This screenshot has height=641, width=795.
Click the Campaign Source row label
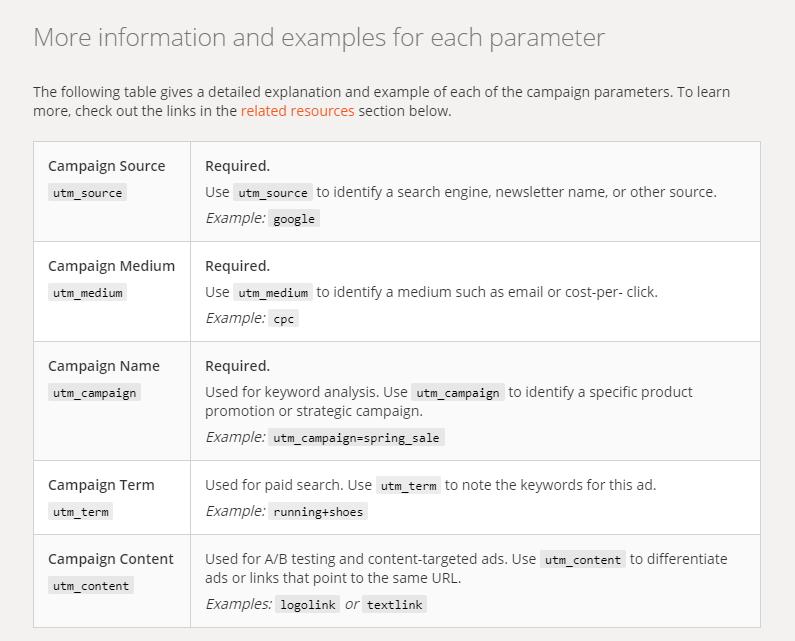(107, 166)
